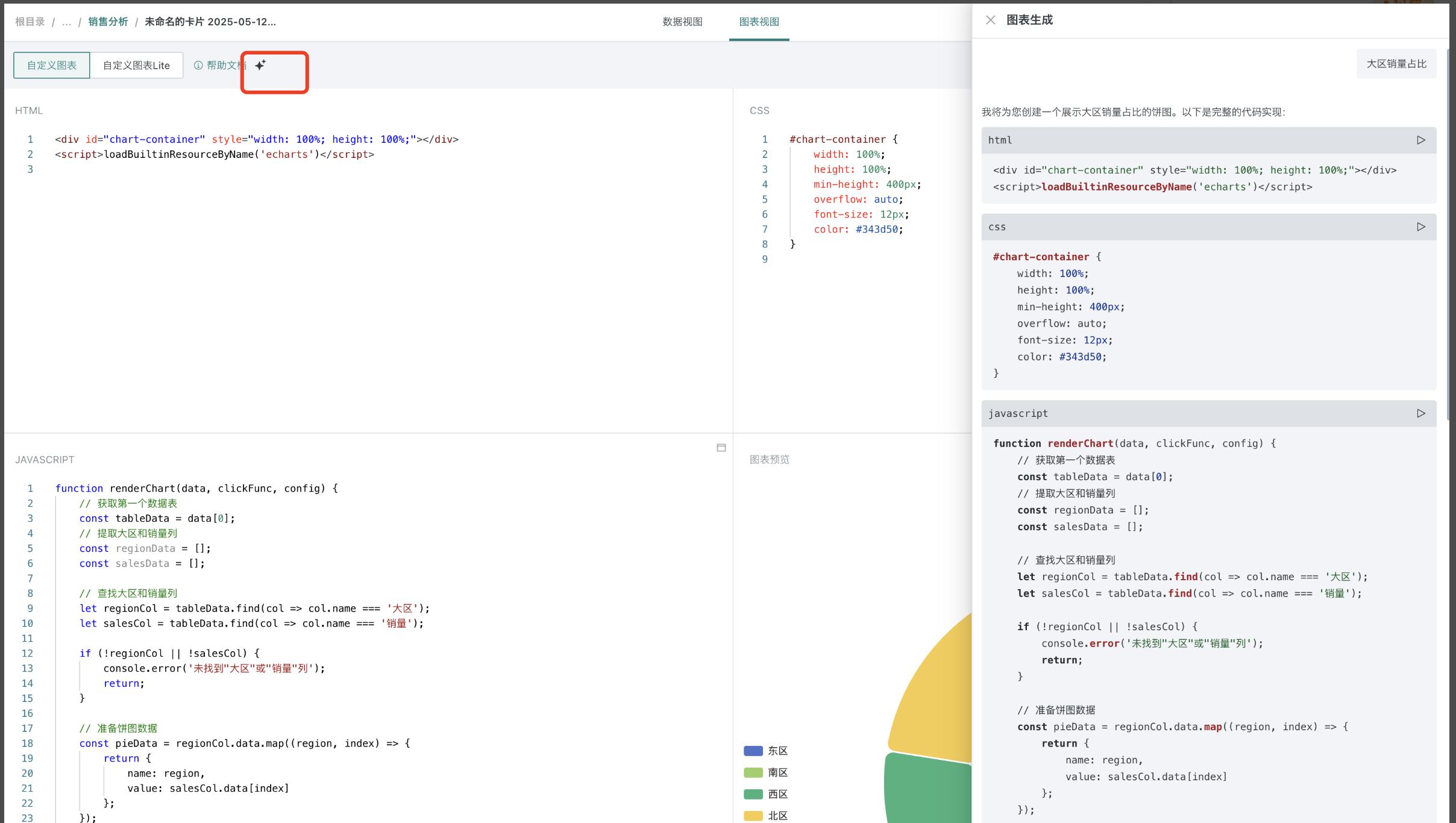Click the 图表生成 panel title
Image resolution: width=1456 pixels, height=823 pixels.
[x=1029, y=20]
